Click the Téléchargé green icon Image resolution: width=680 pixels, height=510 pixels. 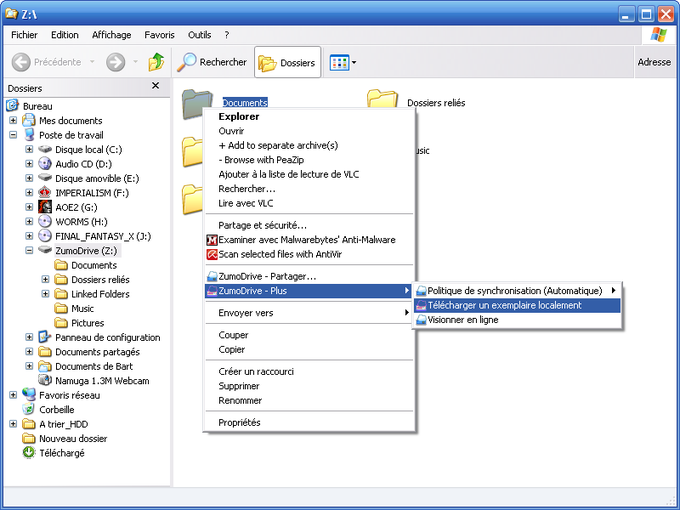pos(29,452)
